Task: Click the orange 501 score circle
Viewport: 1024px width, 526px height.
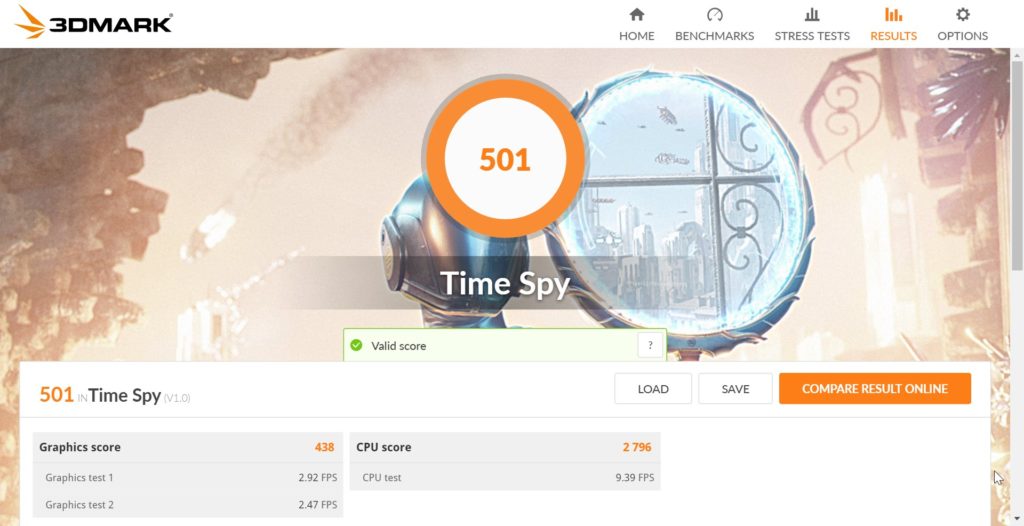Action: tap(504, 159)
